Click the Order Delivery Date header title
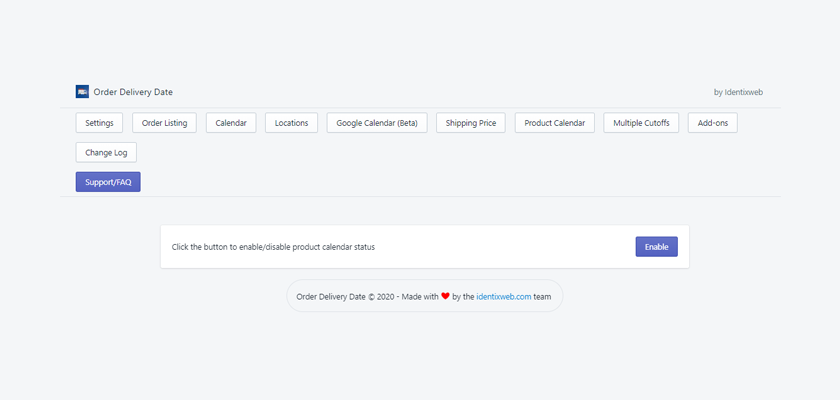The height and width of the screenshot is (400, 840). (x=133, y=92)
